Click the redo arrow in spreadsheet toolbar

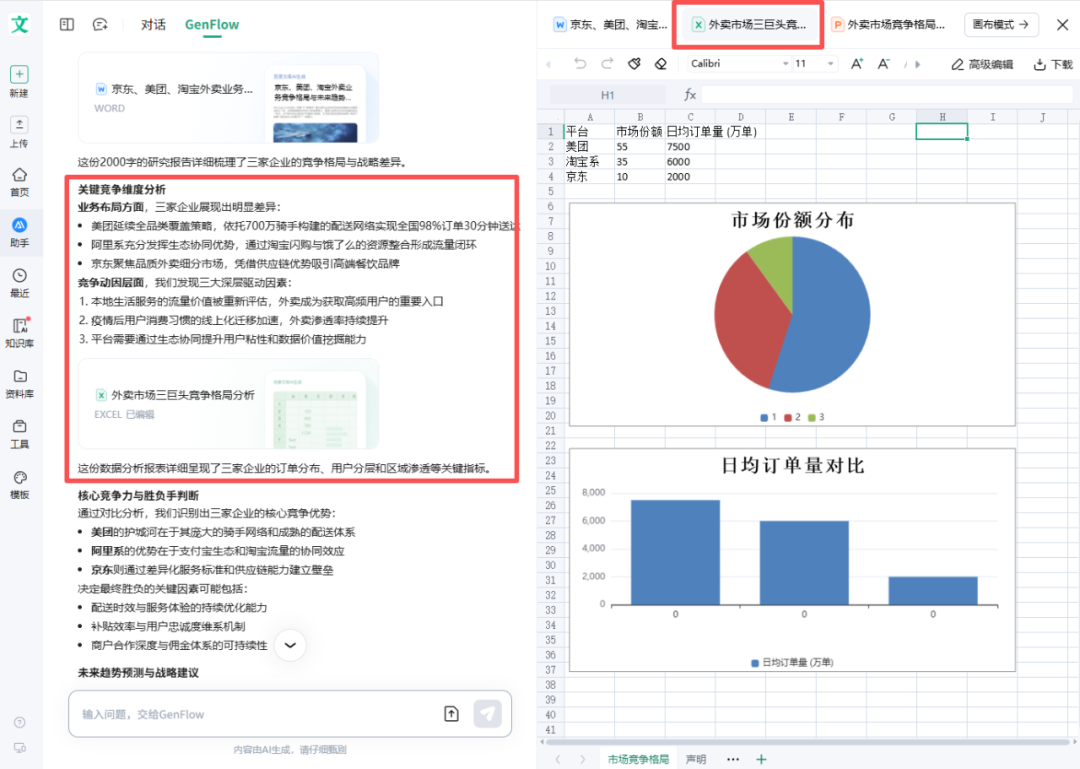[607, 63]
